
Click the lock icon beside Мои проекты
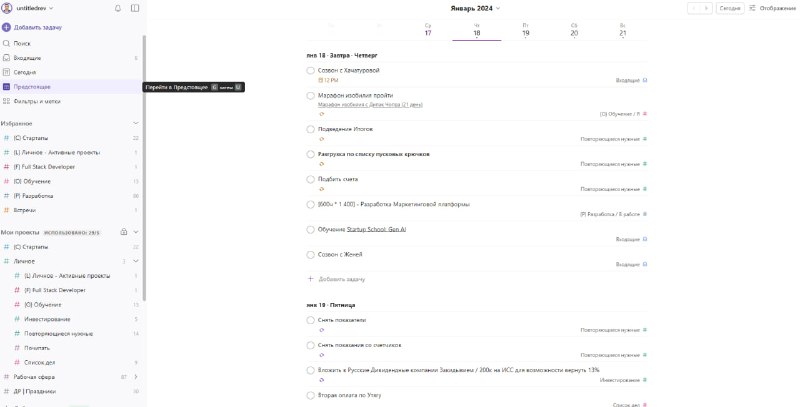click(123, 232)
